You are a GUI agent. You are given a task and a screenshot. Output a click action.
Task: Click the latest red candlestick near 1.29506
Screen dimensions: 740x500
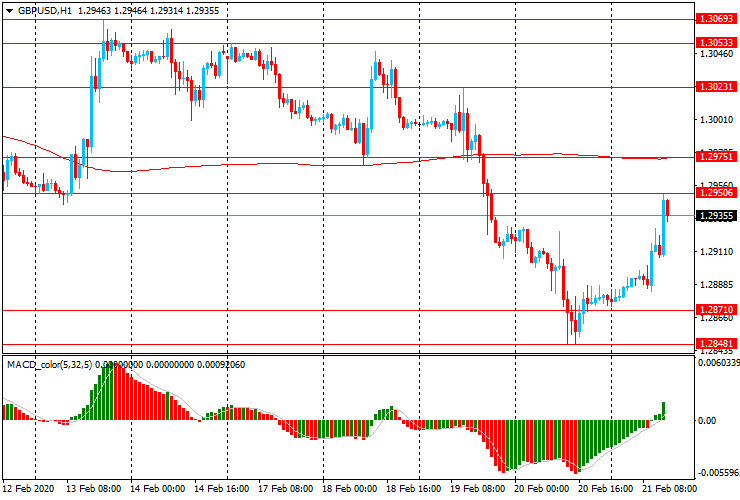(667, 210)
